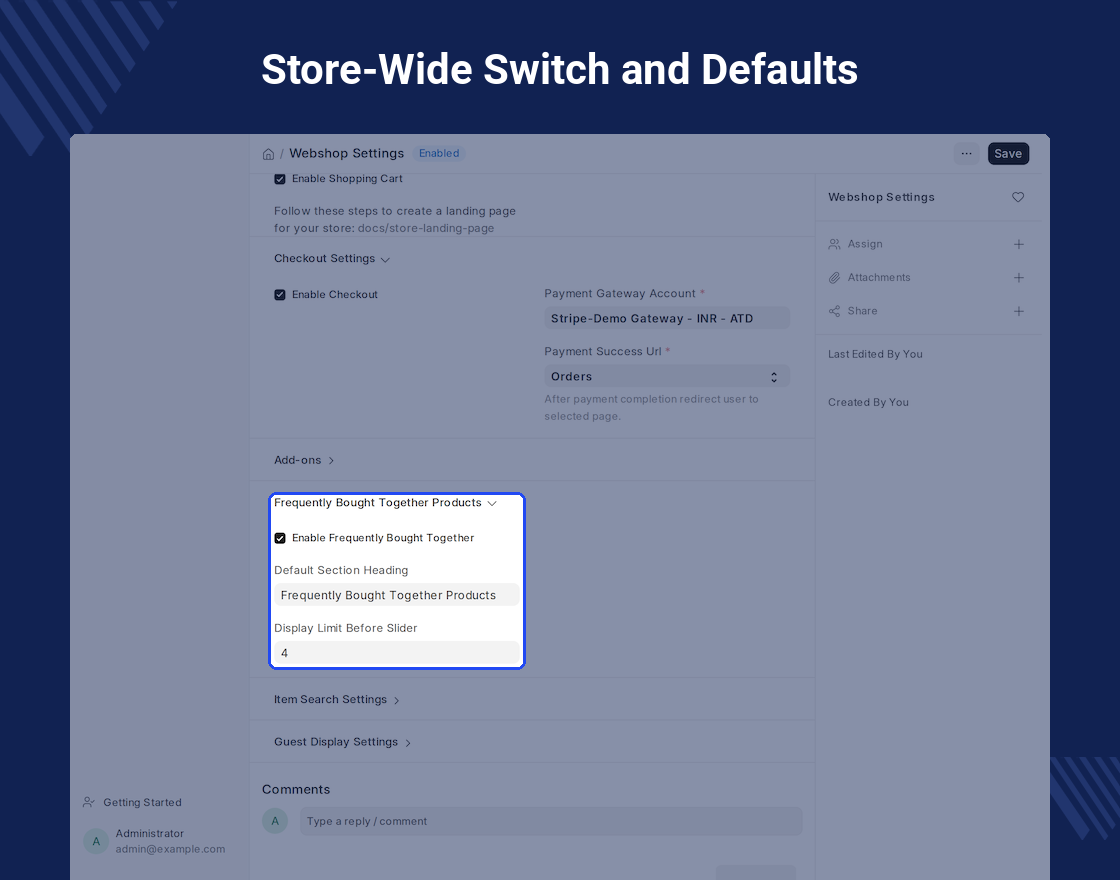Click the Comments heading
The height and width of the screenshot is (880, 1120).
296,789
